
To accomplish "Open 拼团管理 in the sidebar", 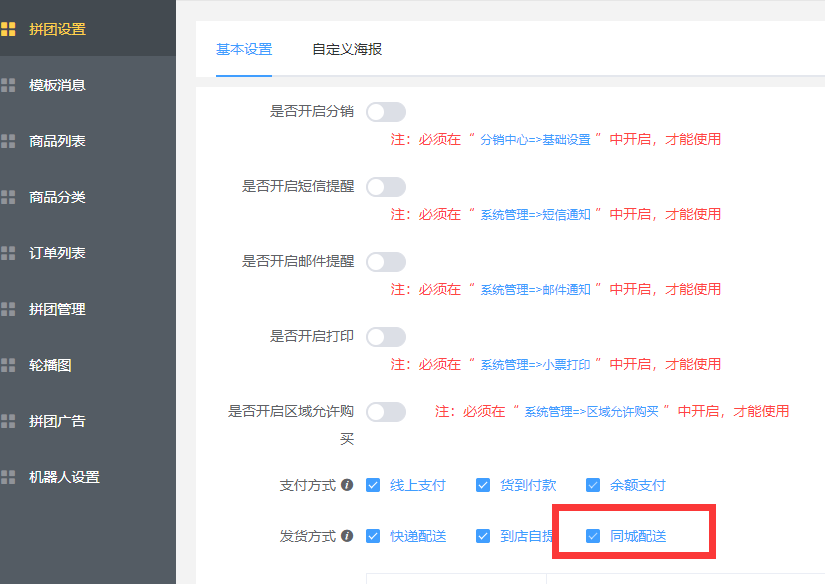I will click(57, 309).
